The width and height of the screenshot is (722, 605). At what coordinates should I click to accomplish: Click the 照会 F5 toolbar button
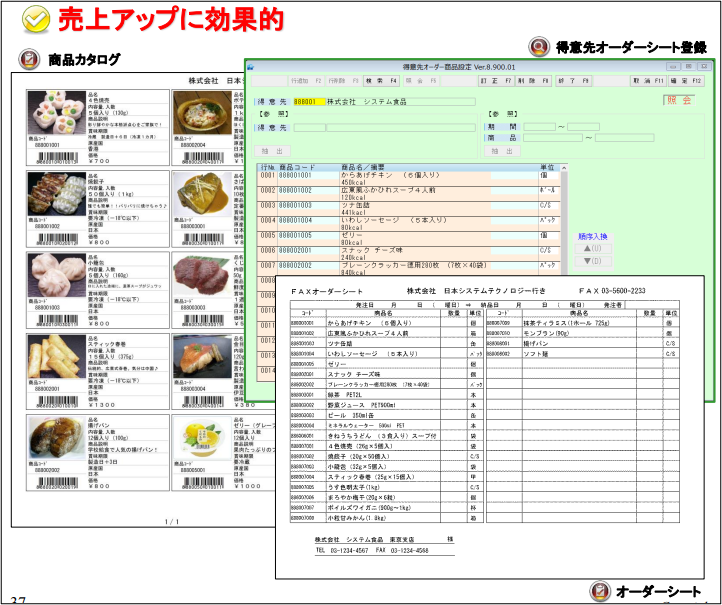click(420, 81)
